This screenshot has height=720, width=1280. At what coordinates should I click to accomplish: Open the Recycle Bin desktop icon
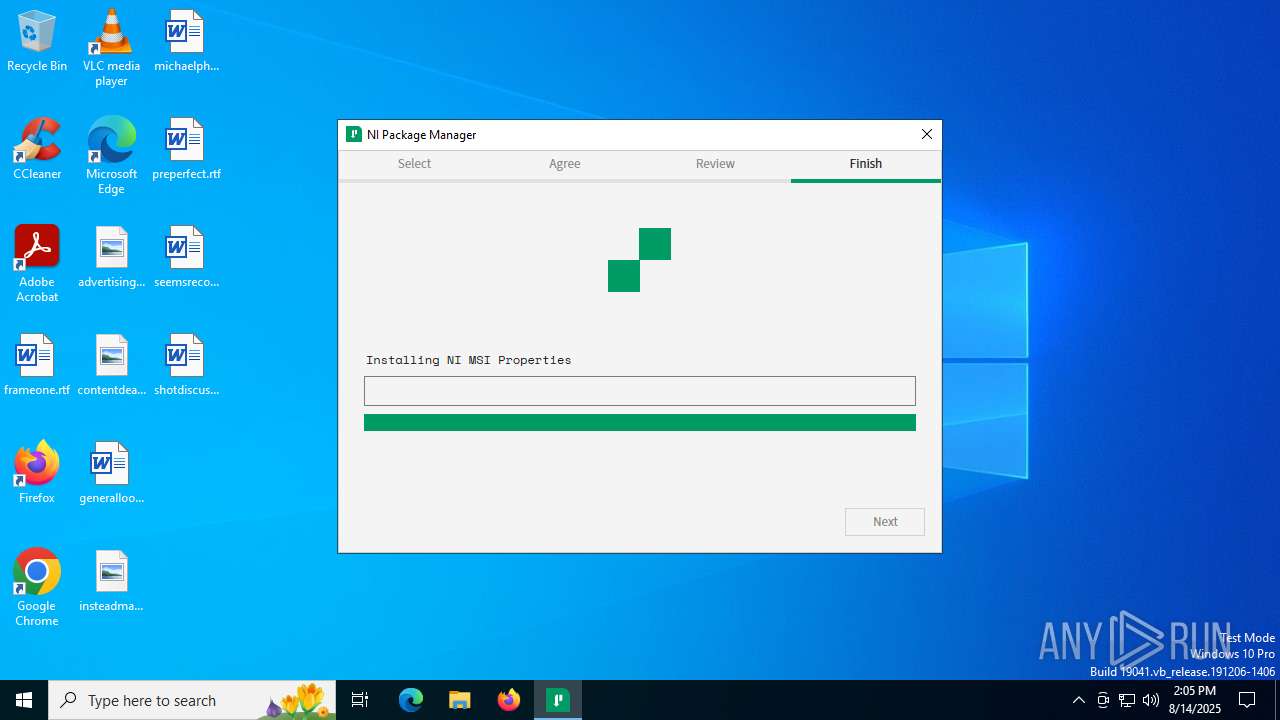click(x=37, y=41)
